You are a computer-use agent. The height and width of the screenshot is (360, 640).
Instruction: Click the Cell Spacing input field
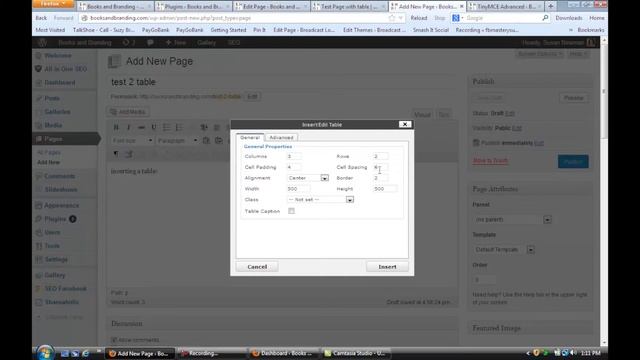[380, 167]
